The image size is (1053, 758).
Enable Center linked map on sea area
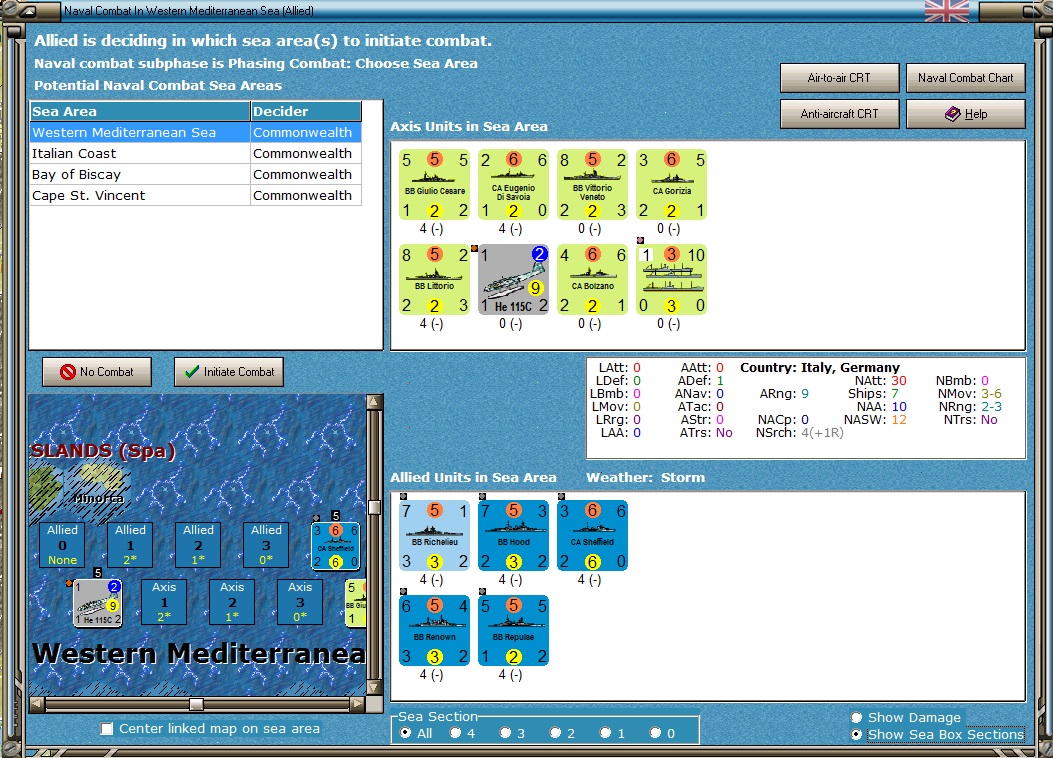pyautogui.click(x=106, y=728)
